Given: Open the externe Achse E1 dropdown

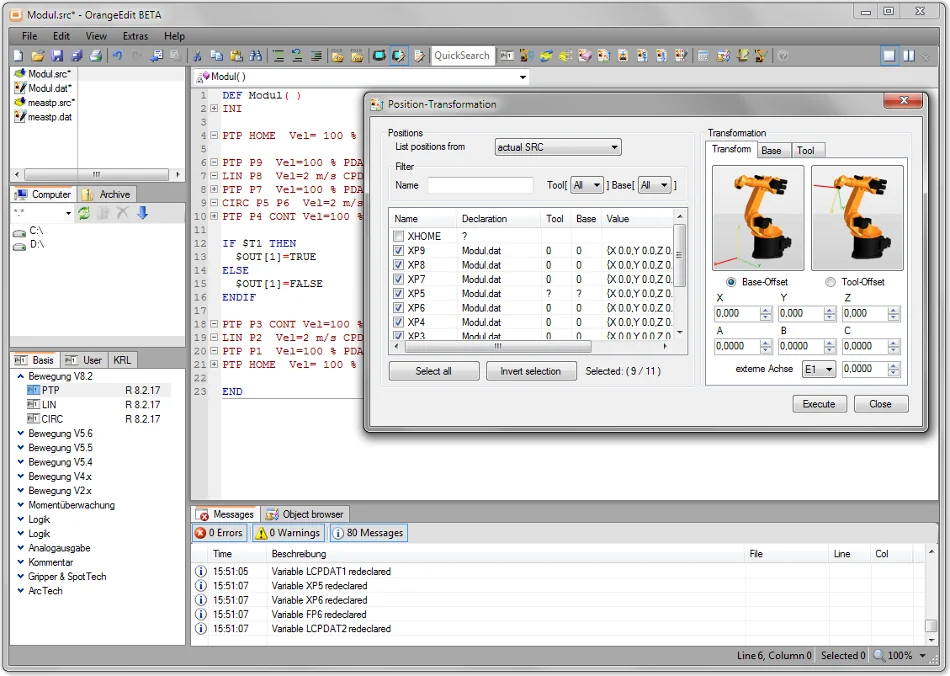Looking at the screenshot, I should pos(819,369).
